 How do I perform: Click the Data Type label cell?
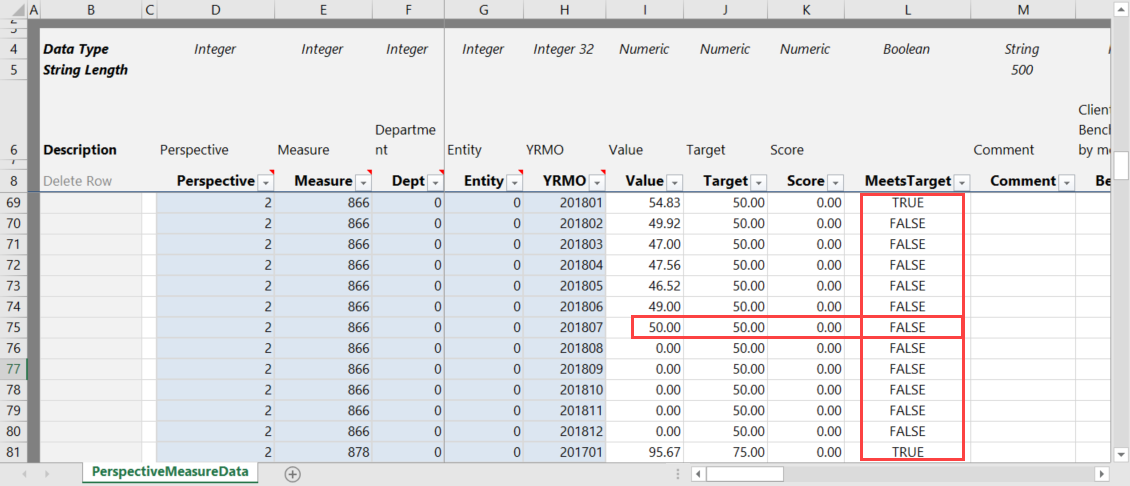coord(91,50)
